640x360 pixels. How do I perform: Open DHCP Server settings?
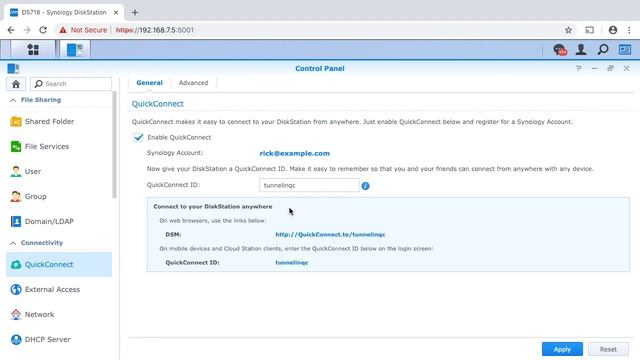click(x=59, y=340)
